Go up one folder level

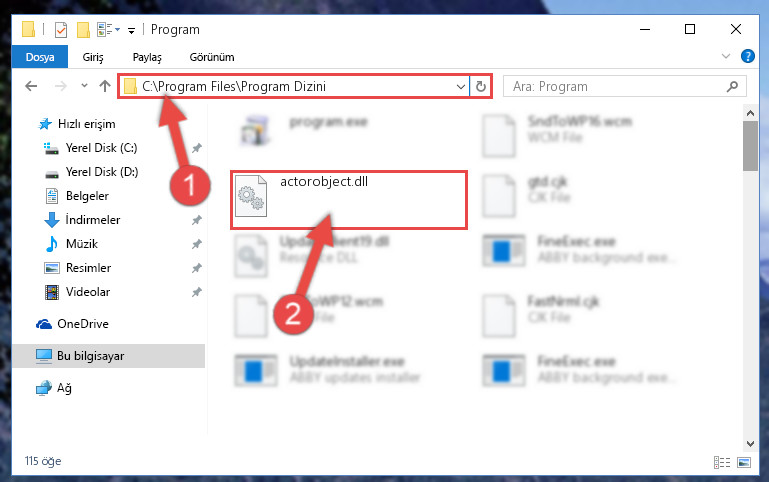tap(104, 86)
